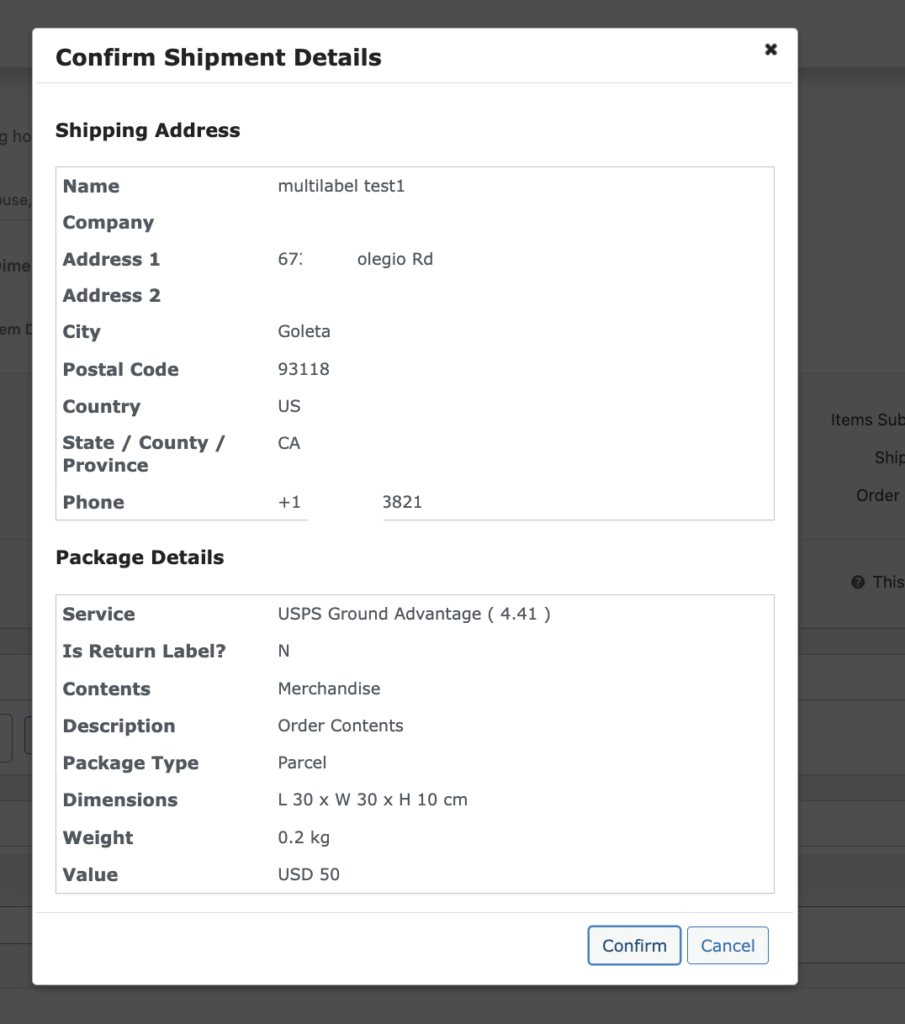
Task: Click the Is Return Label value N
Action: tap(284, 651)
